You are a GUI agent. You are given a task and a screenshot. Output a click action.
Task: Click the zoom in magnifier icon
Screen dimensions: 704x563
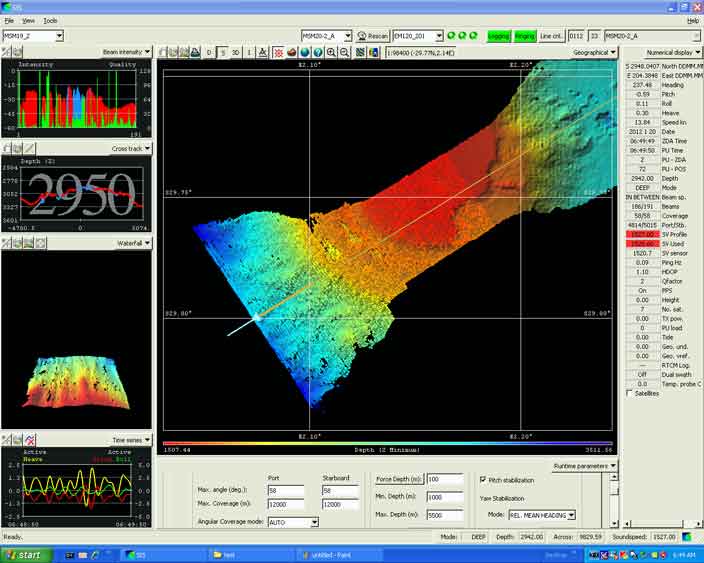[331, 52]
